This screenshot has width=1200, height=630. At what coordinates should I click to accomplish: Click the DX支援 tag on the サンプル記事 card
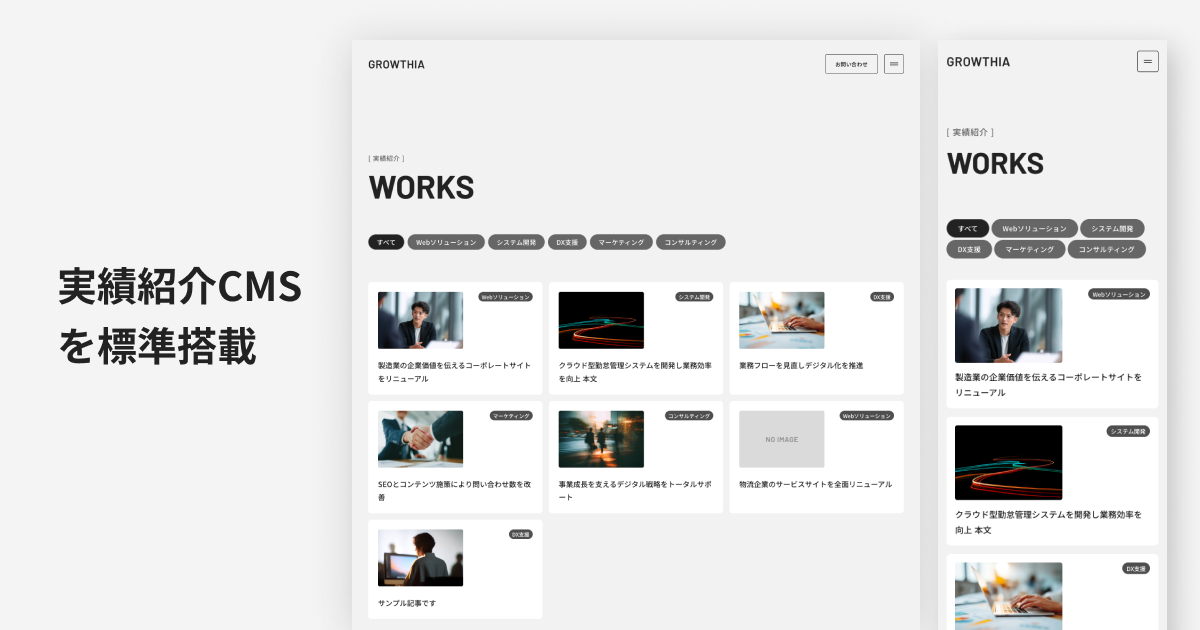[521, 535]
